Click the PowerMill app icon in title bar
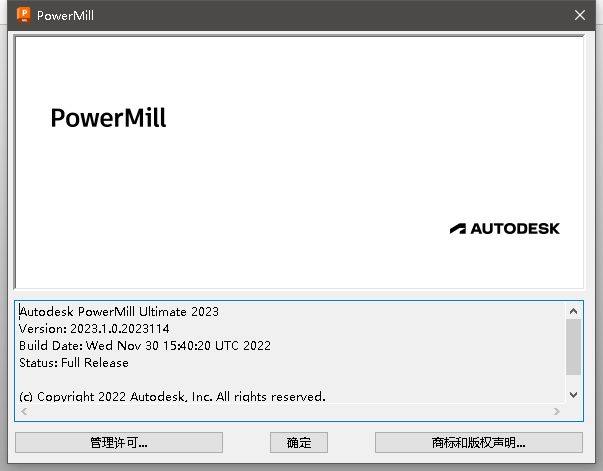603x471 pixels. [24, 15]
